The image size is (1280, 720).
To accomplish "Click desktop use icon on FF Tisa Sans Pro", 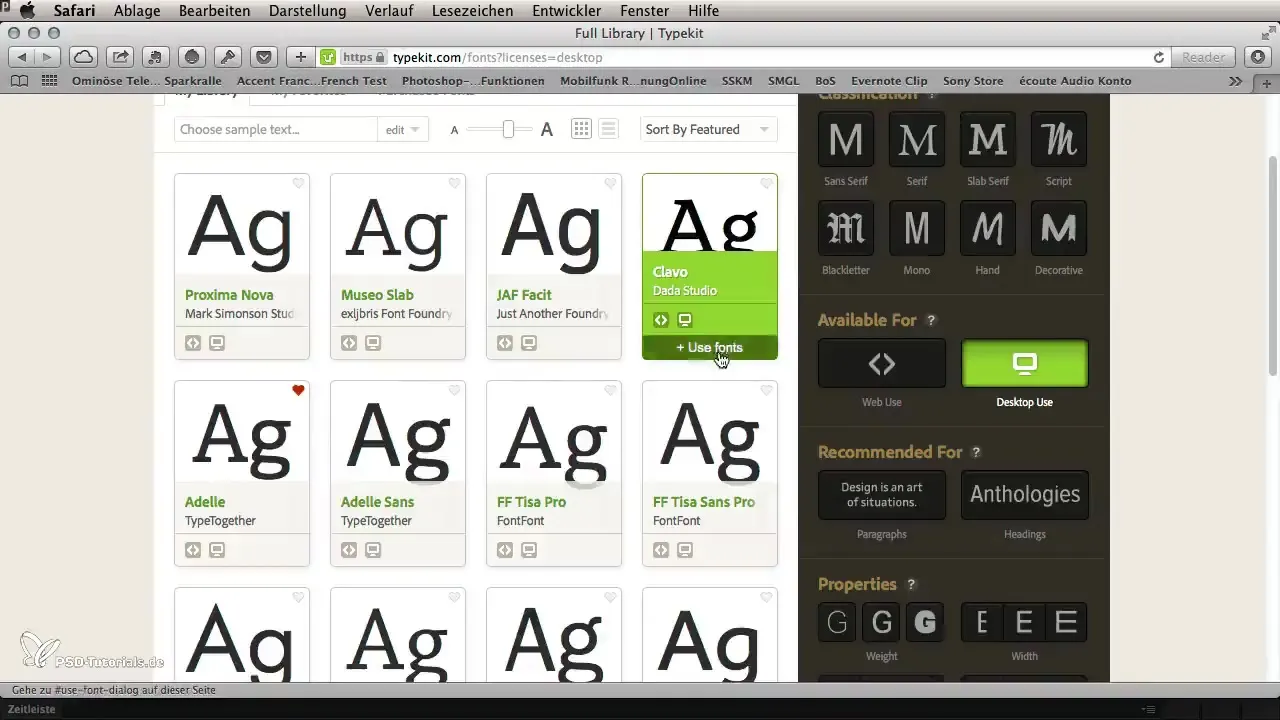I will tap(685, 550).
